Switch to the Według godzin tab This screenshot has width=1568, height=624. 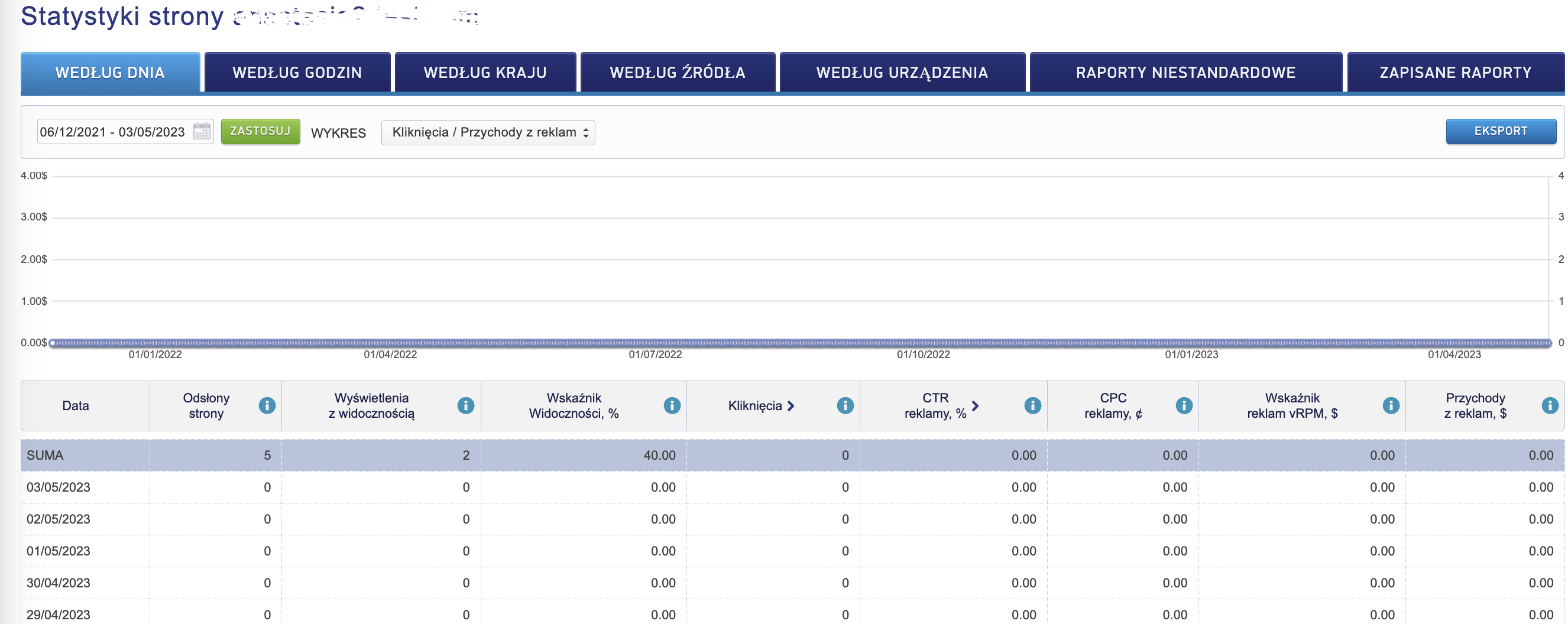tap(297, 73)
